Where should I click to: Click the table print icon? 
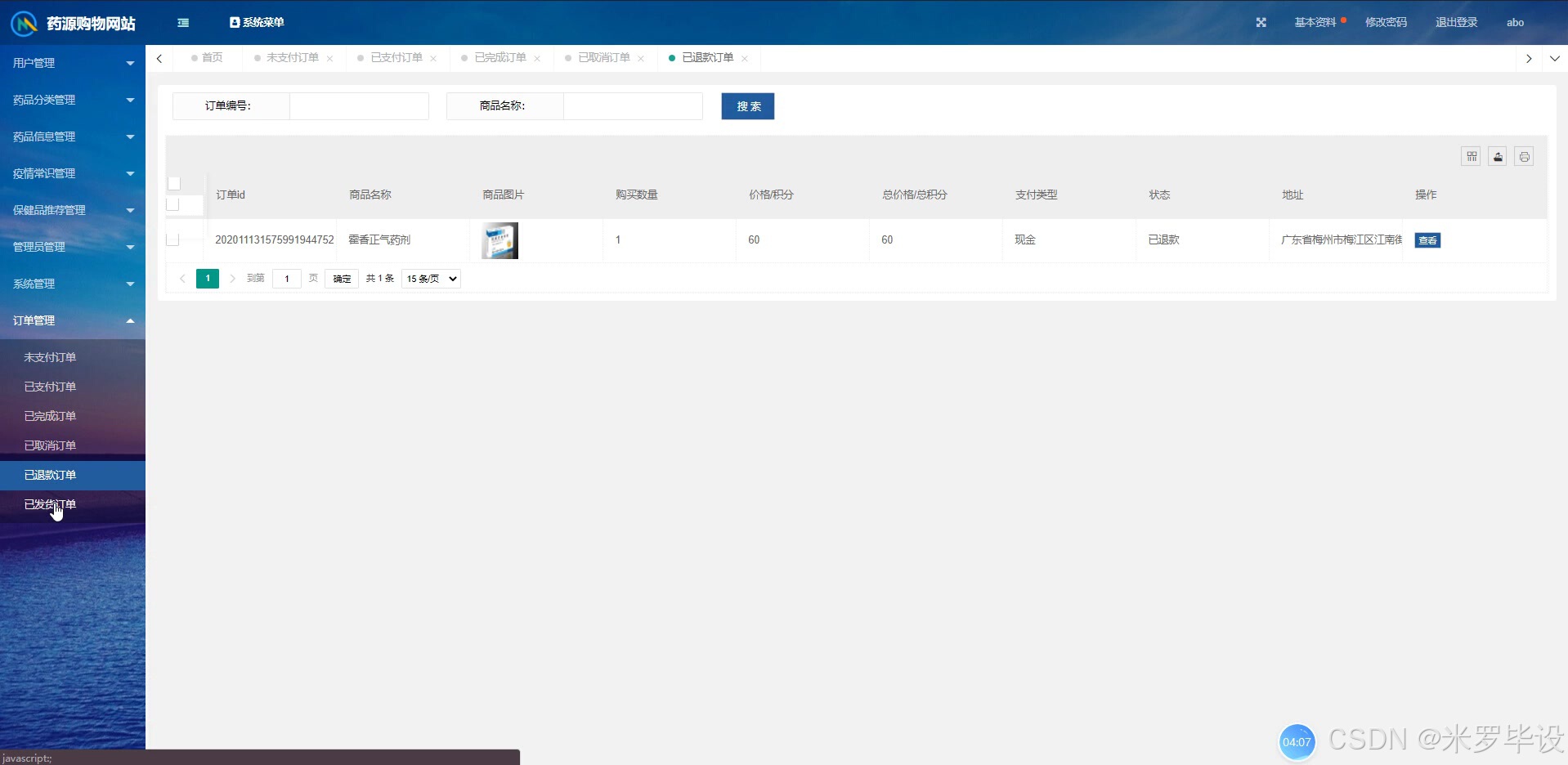click(x=1524, y=156)
